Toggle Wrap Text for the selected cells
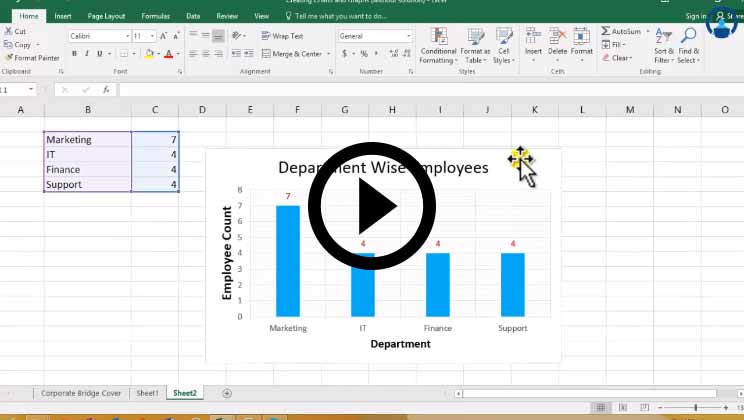 (x=281, y=36)
